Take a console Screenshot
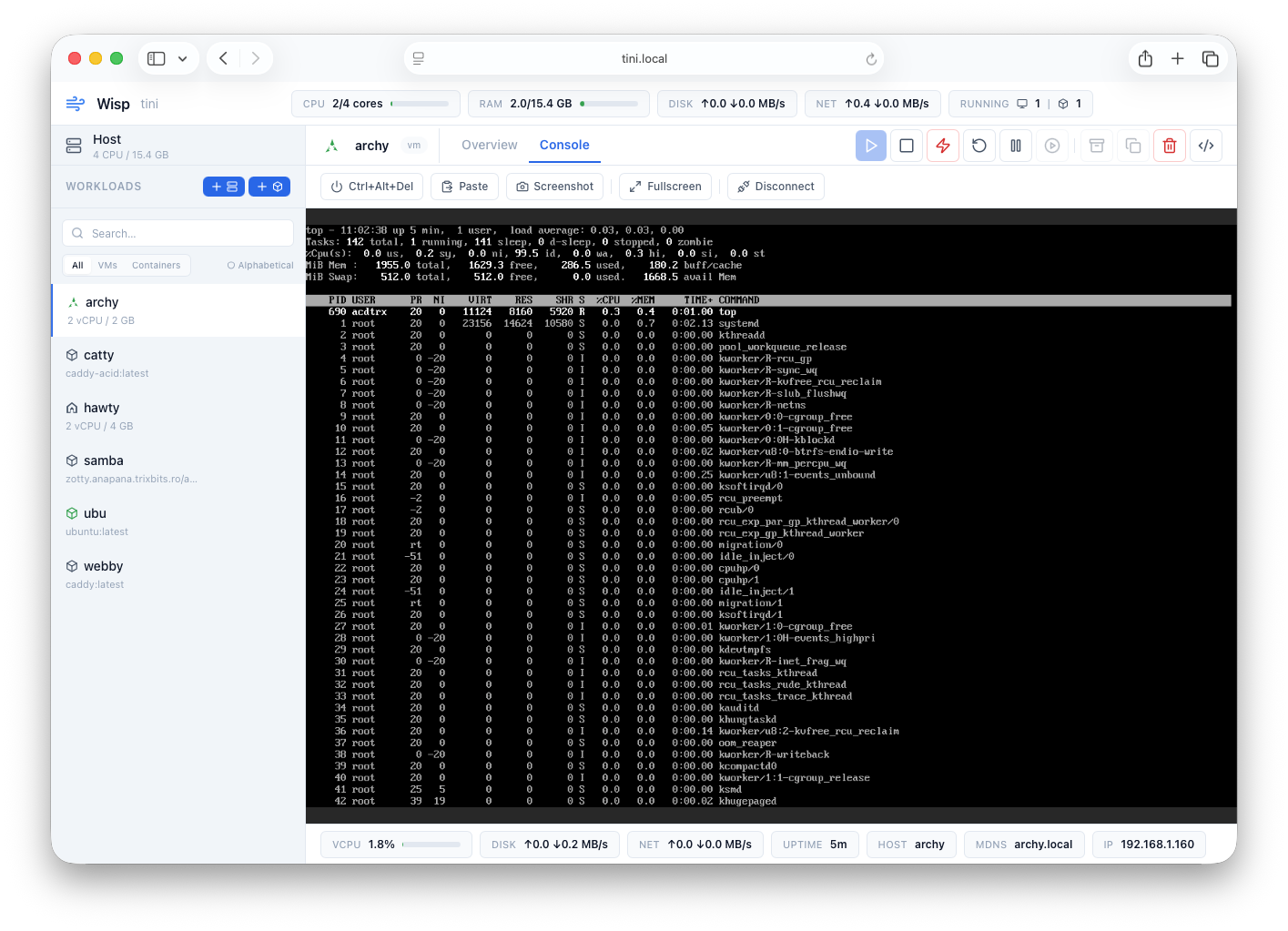 554,187
